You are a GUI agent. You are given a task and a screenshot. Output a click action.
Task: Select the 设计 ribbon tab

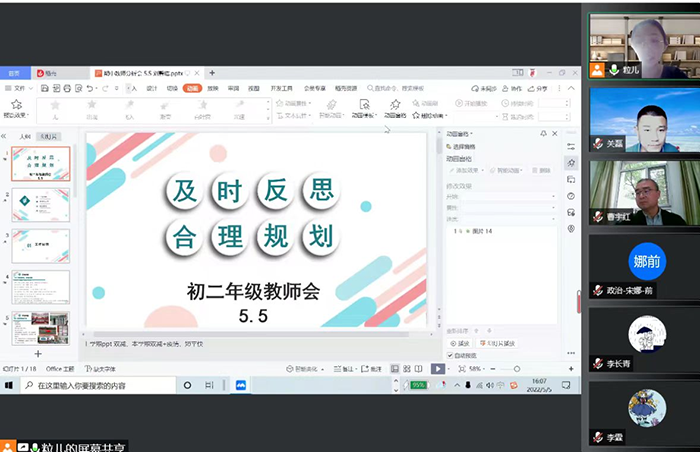click(152, 88)
